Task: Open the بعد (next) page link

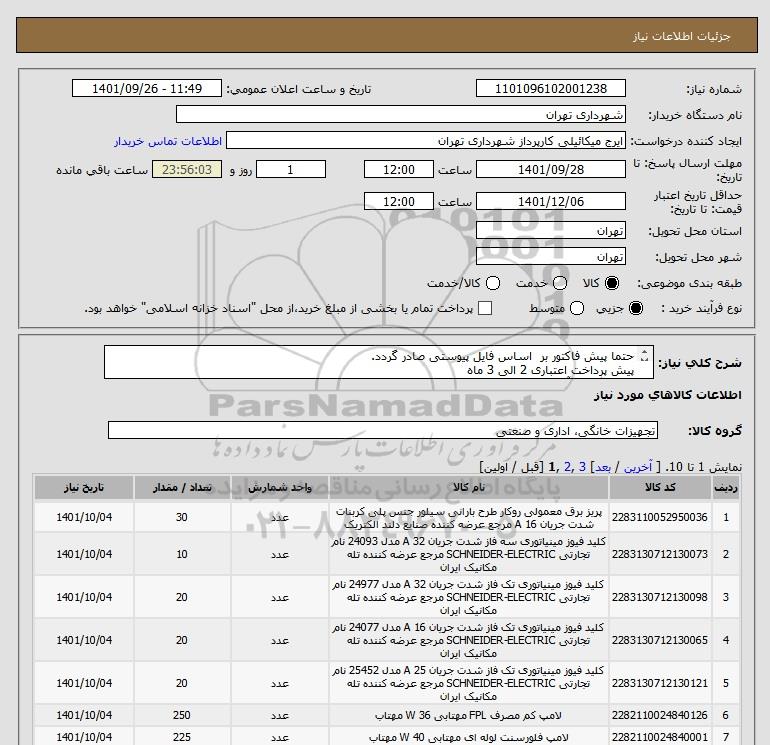Action: coord(603,467)
